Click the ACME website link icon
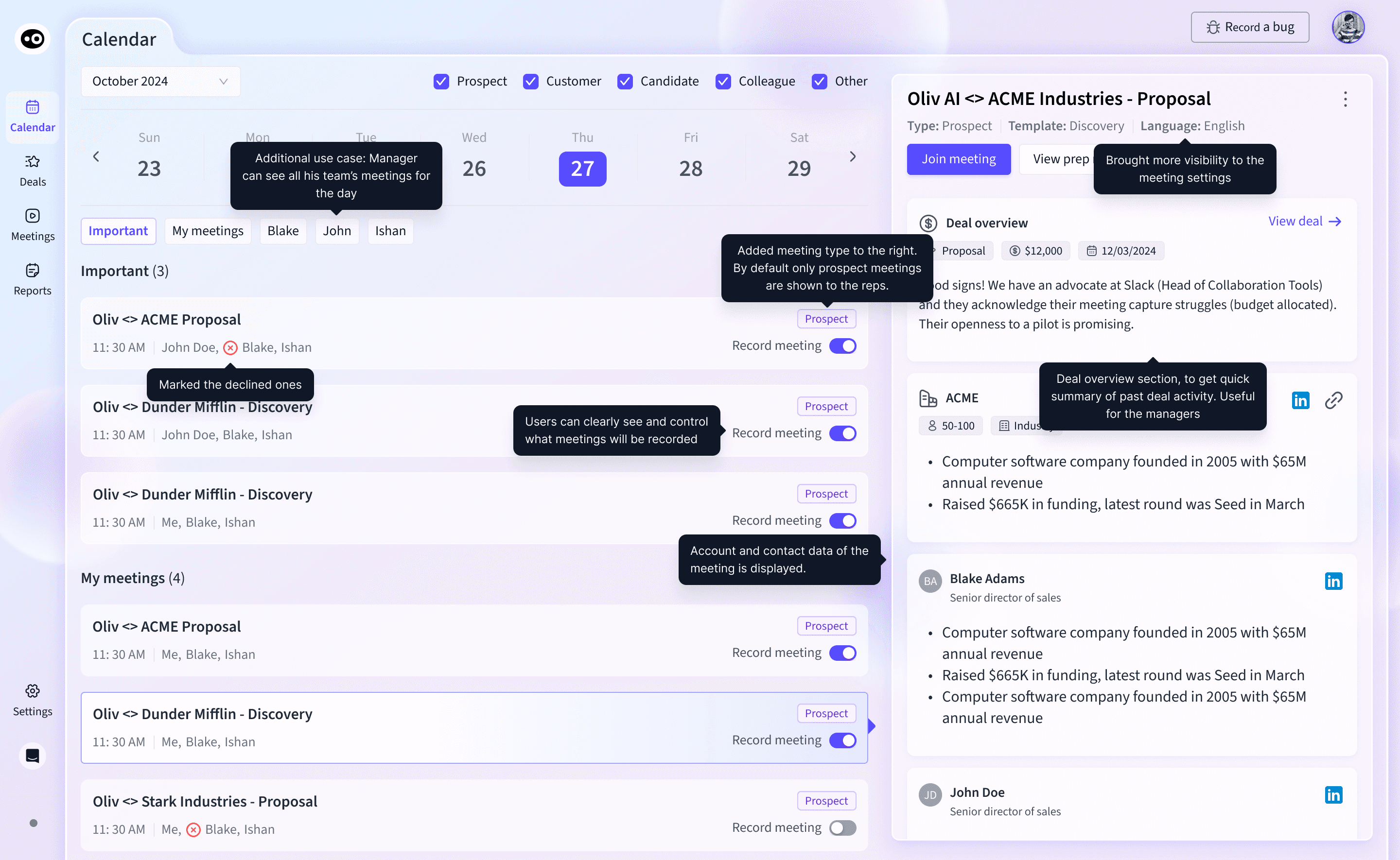 click(x=1333, y=400)
